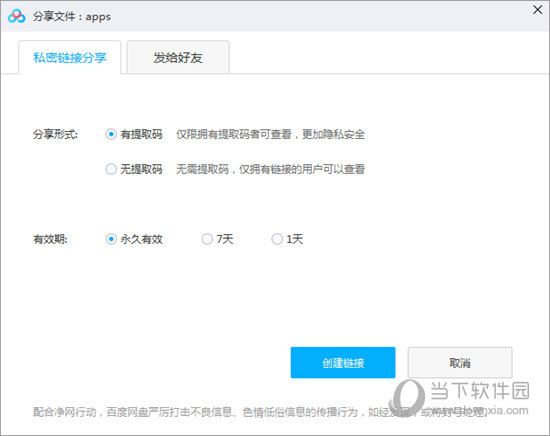550x436 pixels.
Task: Open the 发给好友 tab
Action: pyautogui.click(x=178, y=58)
